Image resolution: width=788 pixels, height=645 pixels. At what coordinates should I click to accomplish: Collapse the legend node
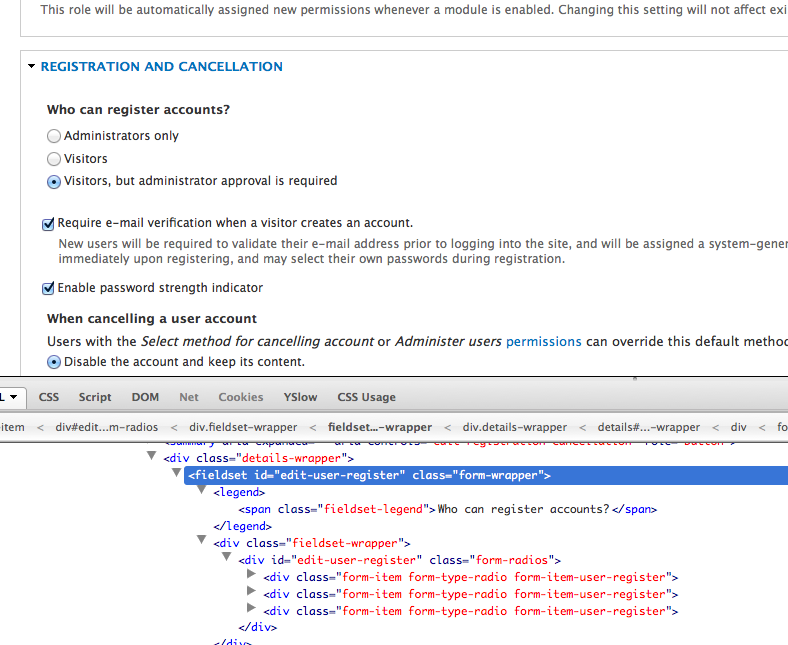(x=202, y=490)
